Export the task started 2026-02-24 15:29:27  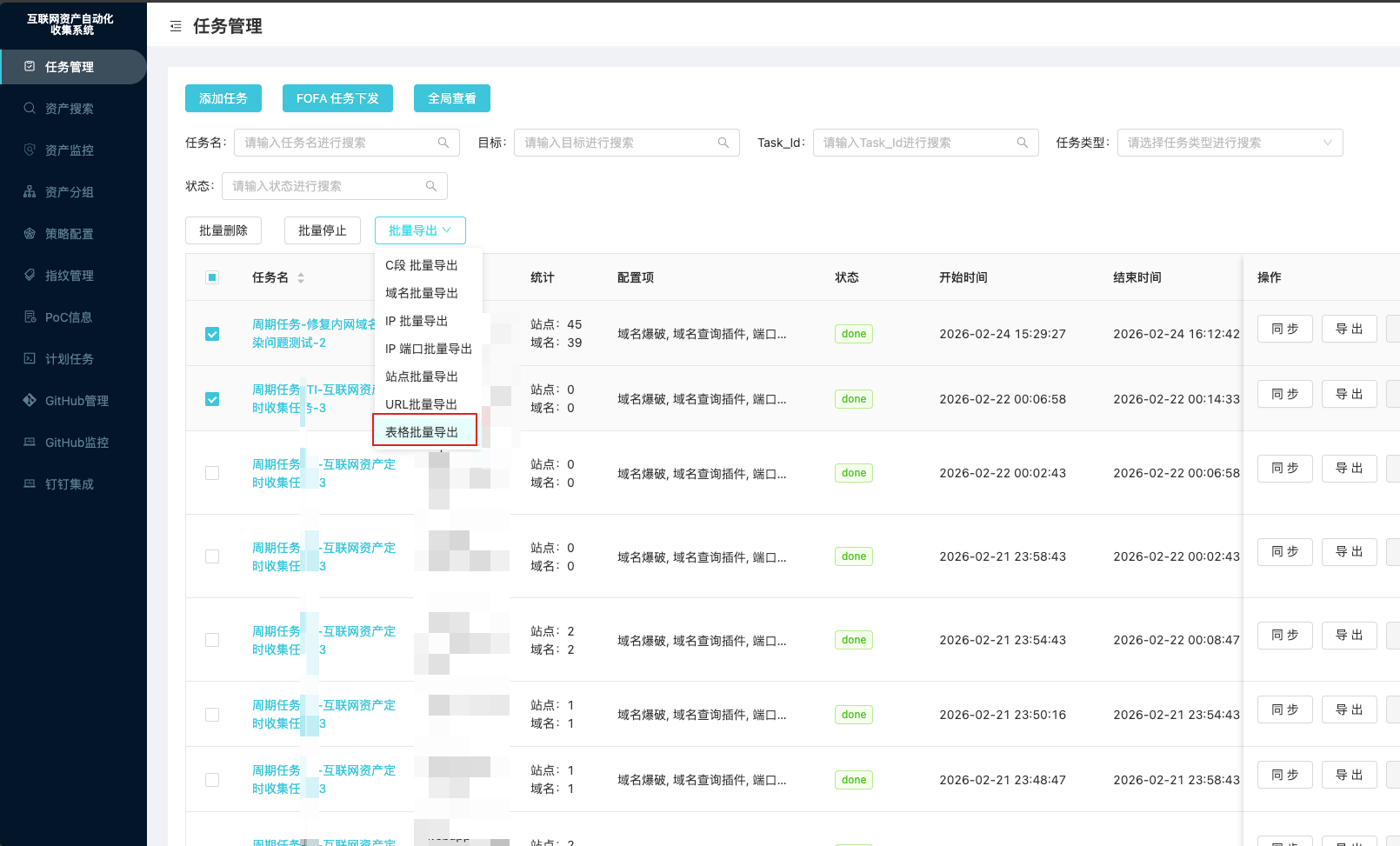coord(1350,329)
